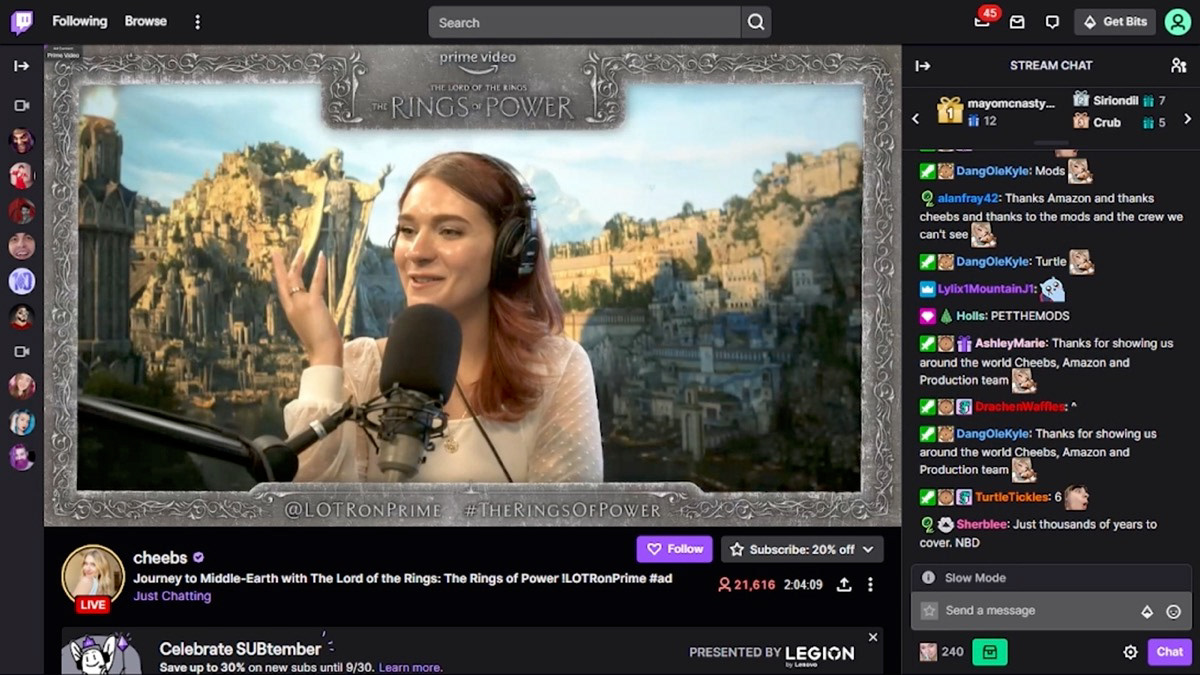Open the Whispers chat bubble icon
The height and width of the screenshot is (675, 1200).
[x=1052, y=22]
